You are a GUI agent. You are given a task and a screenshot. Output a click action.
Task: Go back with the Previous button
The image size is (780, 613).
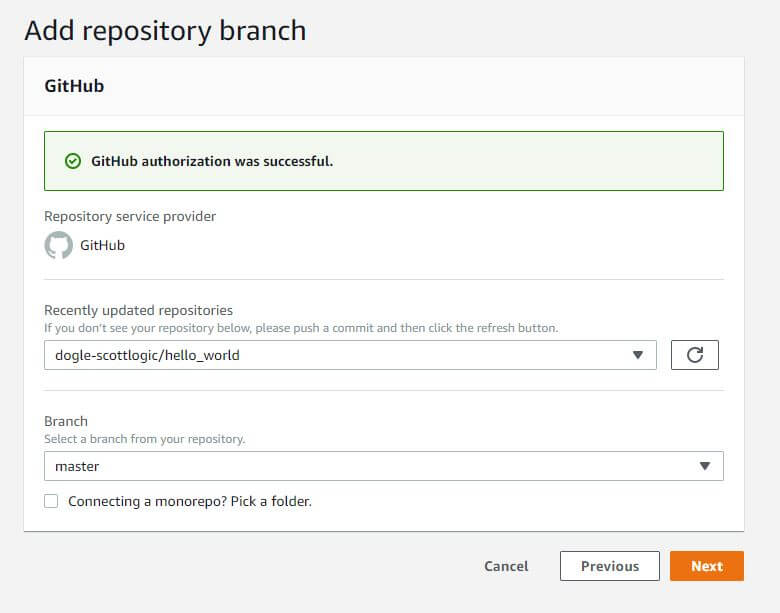pyautogui.click(x=609, y=566)
